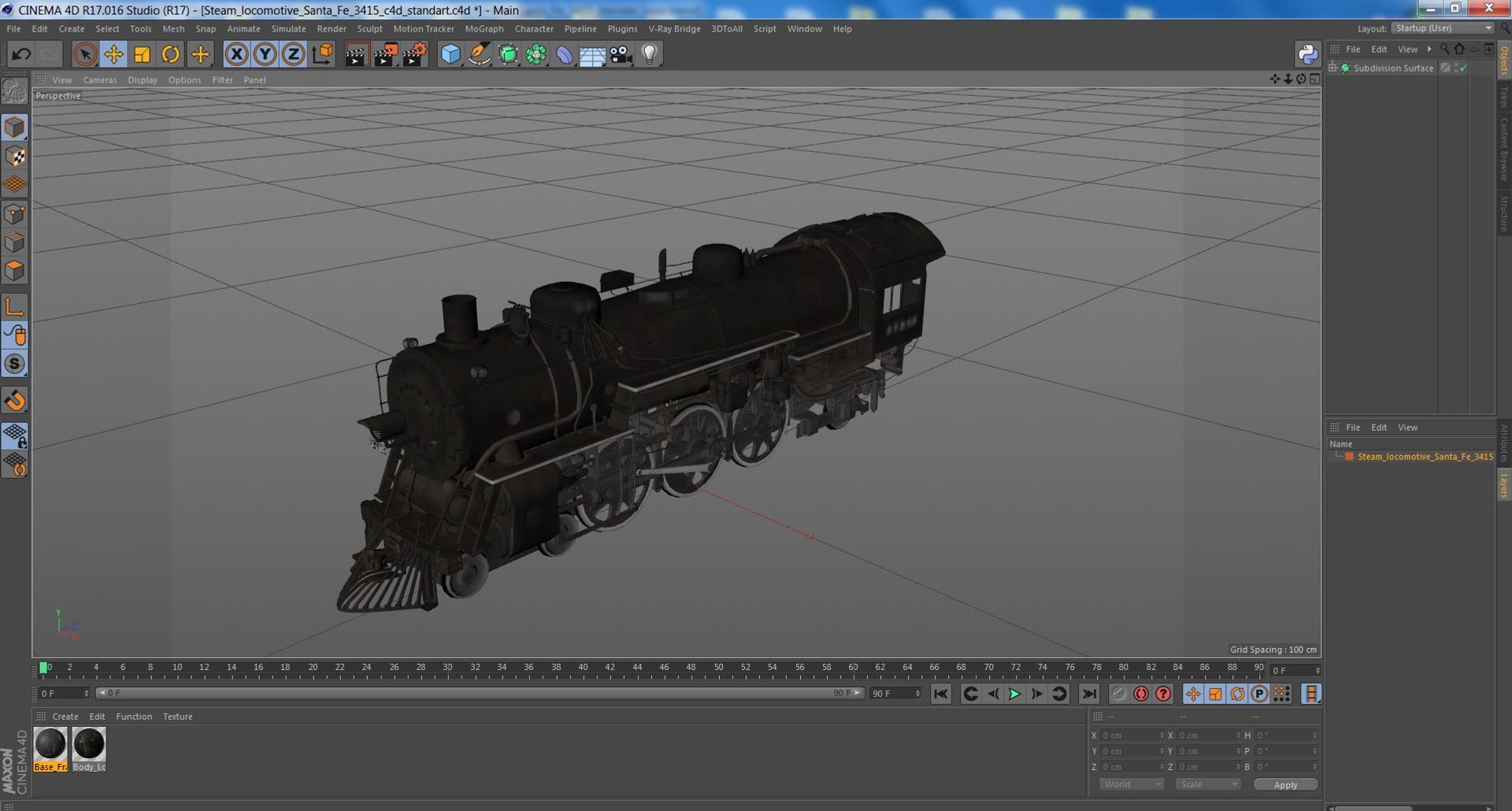The height and width of the screenshot is (811, 1512).
Task: Switch to Model mode
Action: [x=15, y=128]
